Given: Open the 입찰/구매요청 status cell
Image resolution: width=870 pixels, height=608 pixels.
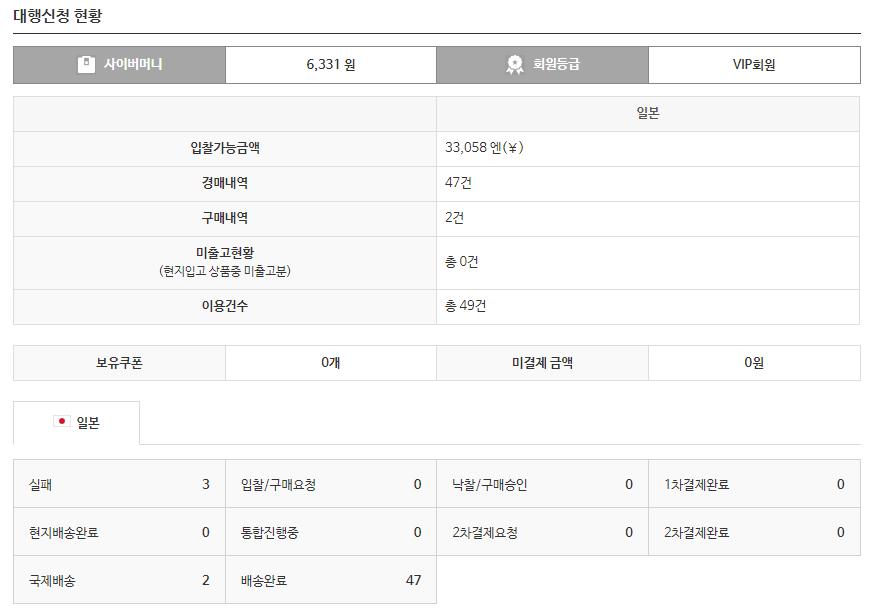Looking at the screenshot, I should [331, 484].
